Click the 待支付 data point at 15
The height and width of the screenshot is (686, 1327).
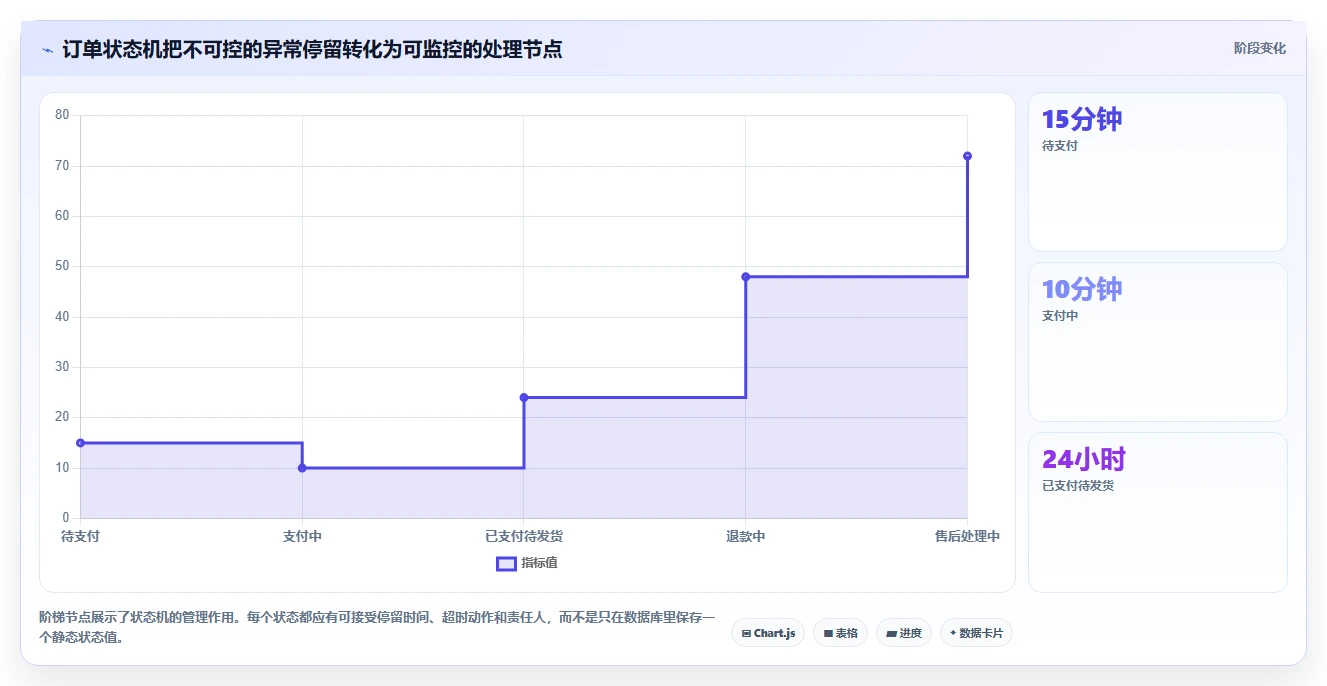(80, 443)
